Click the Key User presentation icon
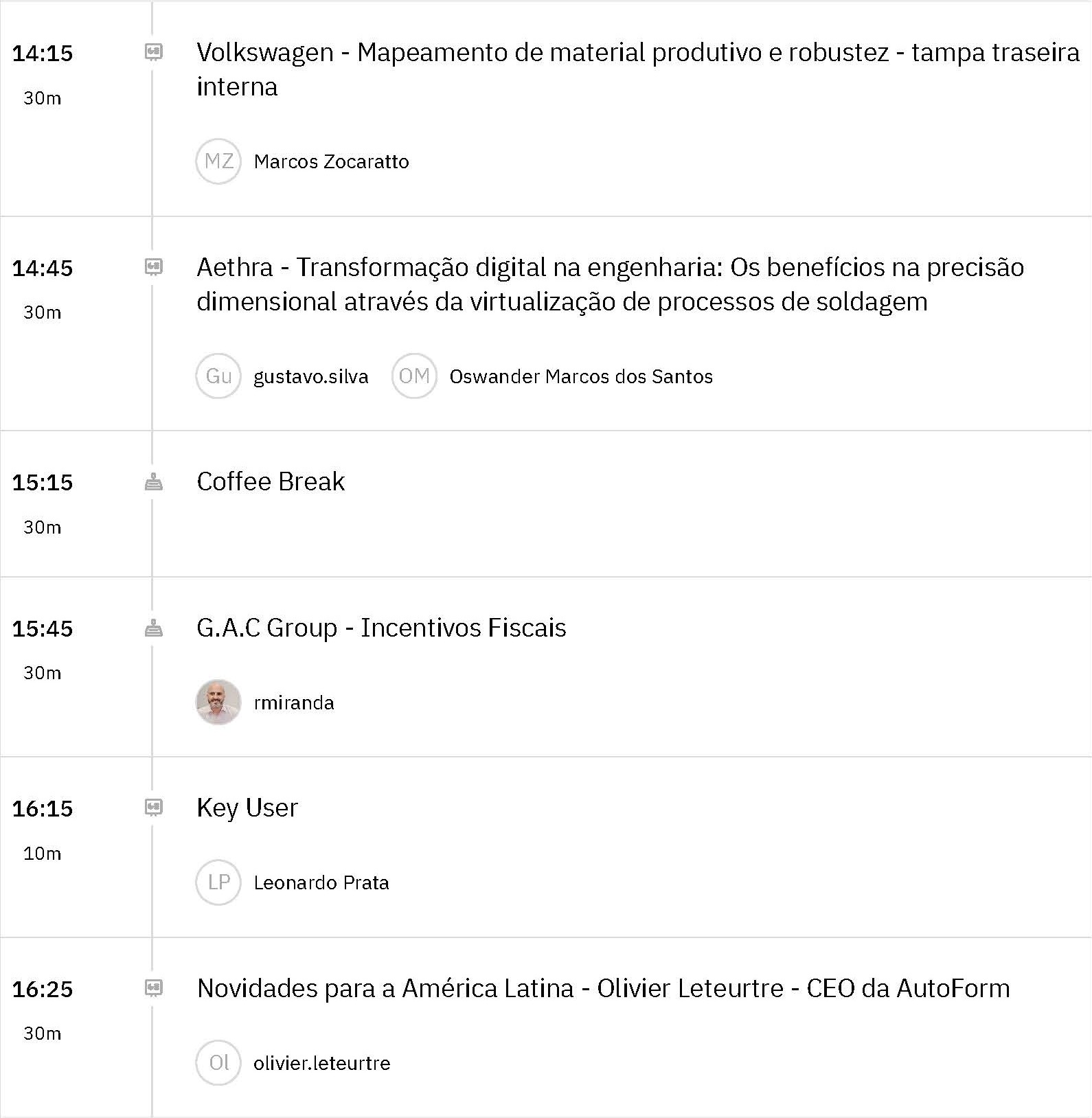Screen dimensions: 1092x1118 tap(154, 808)
